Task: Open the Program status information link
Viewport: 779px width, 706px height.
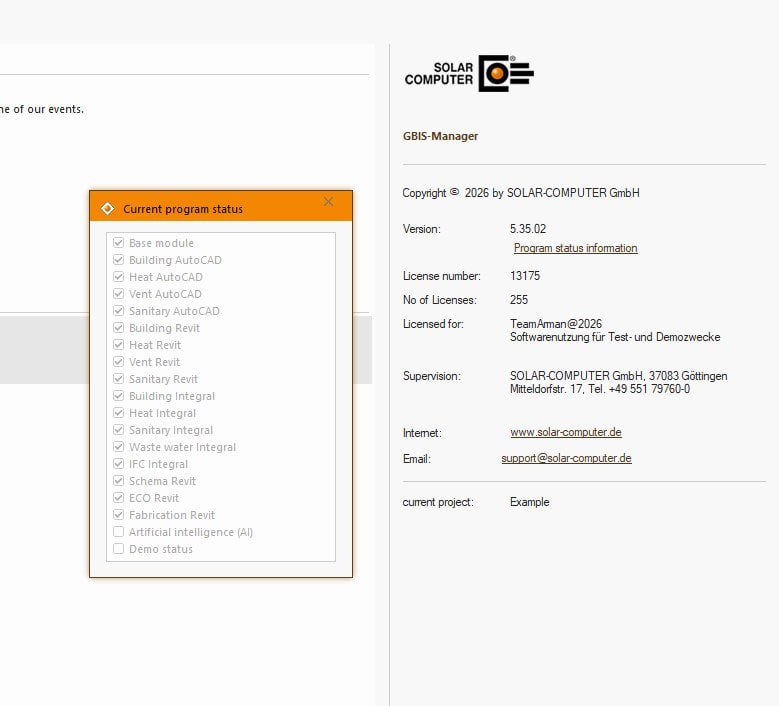Action: coord(575,248)
